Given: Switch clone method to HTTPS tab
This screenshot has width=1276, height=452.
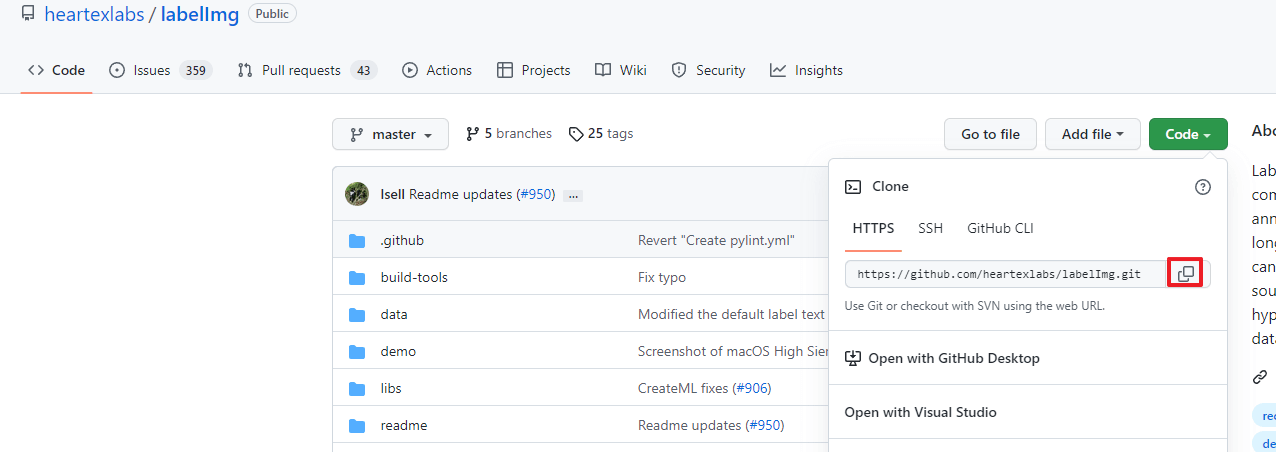Looking at the screenshot, I should click(x=873, y=228).
